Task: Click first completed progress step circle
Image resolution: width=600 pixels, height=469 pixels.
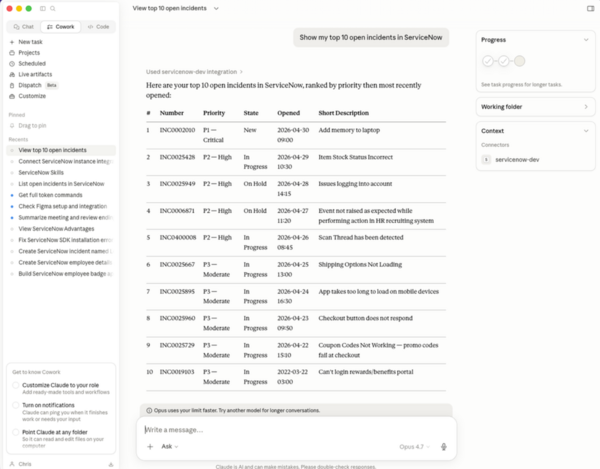Action: [x=488, y=61]
